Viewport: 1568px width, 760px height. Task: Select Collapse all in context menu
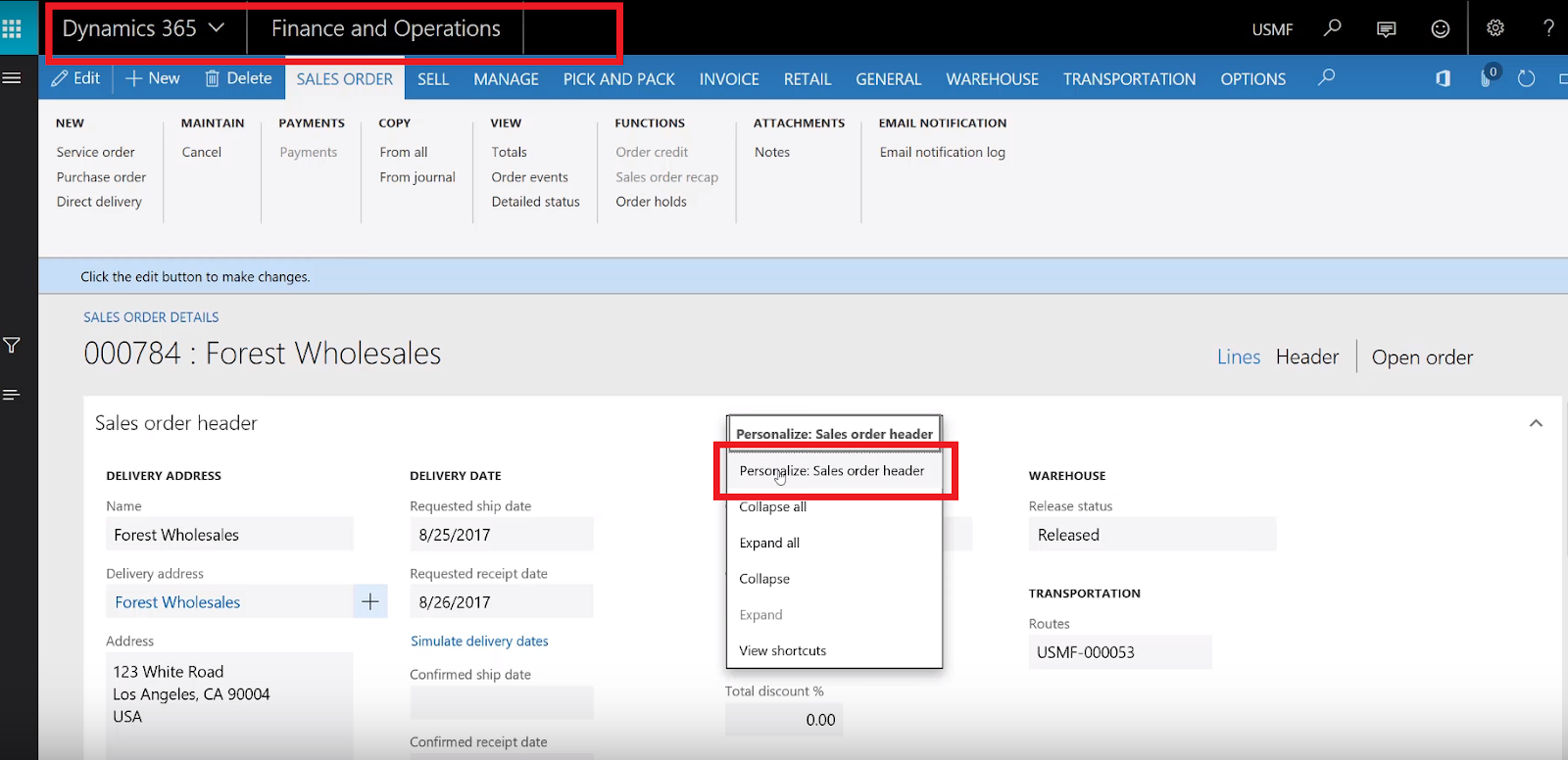834,507
